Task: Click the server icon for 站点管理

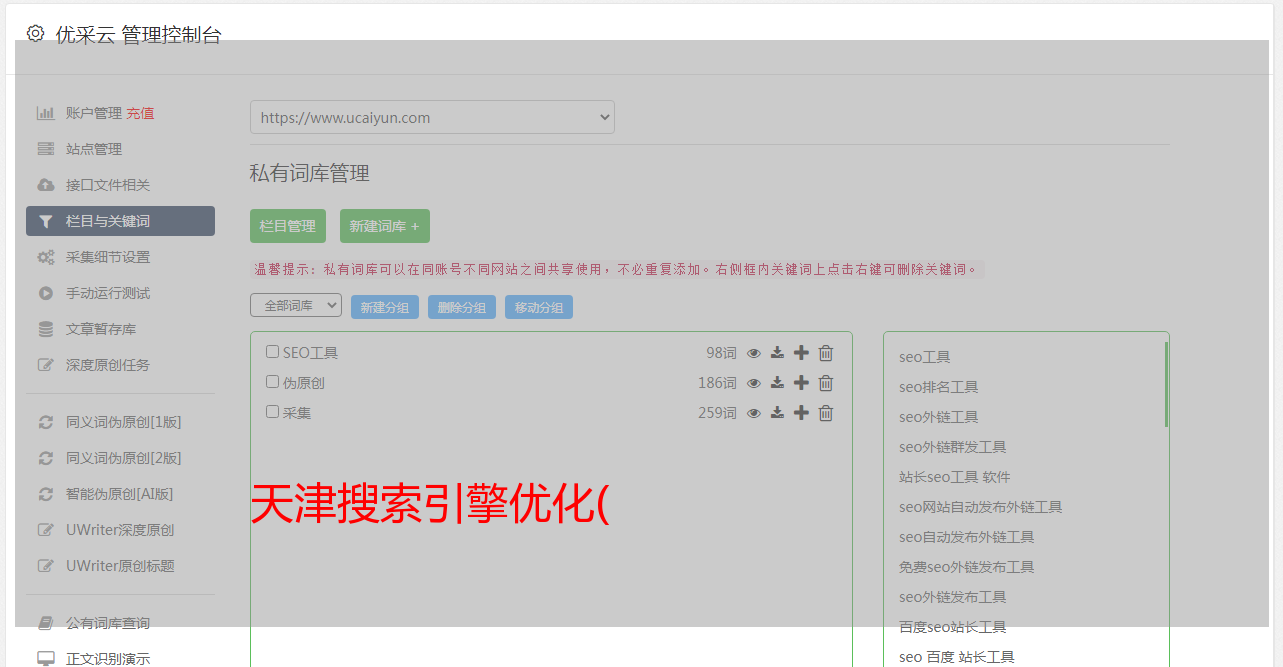Action: click(x=46, y=149)
